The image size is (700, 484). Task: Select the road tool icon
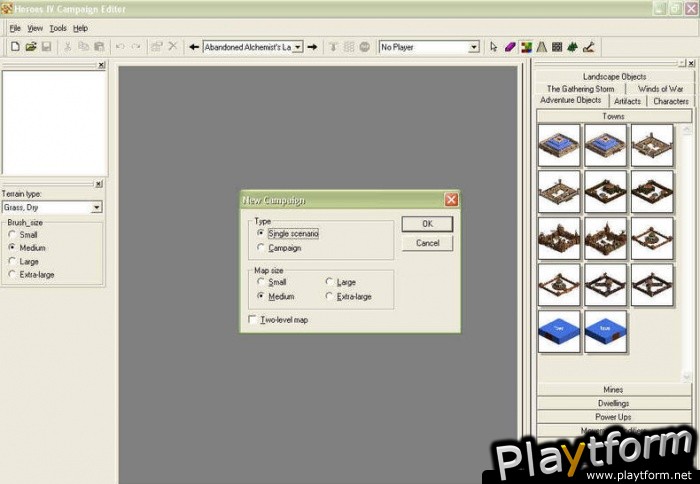tap(542, 46)
